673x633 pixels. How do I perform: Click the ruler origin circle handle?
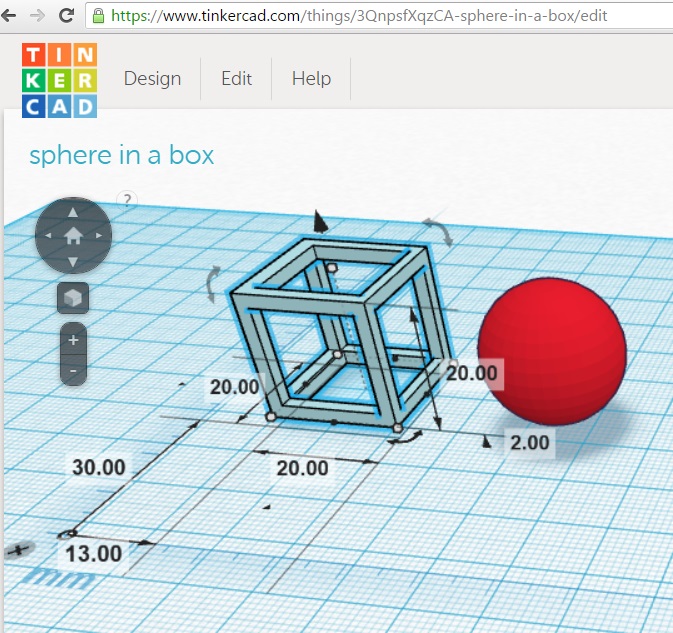tap(68, 534)
